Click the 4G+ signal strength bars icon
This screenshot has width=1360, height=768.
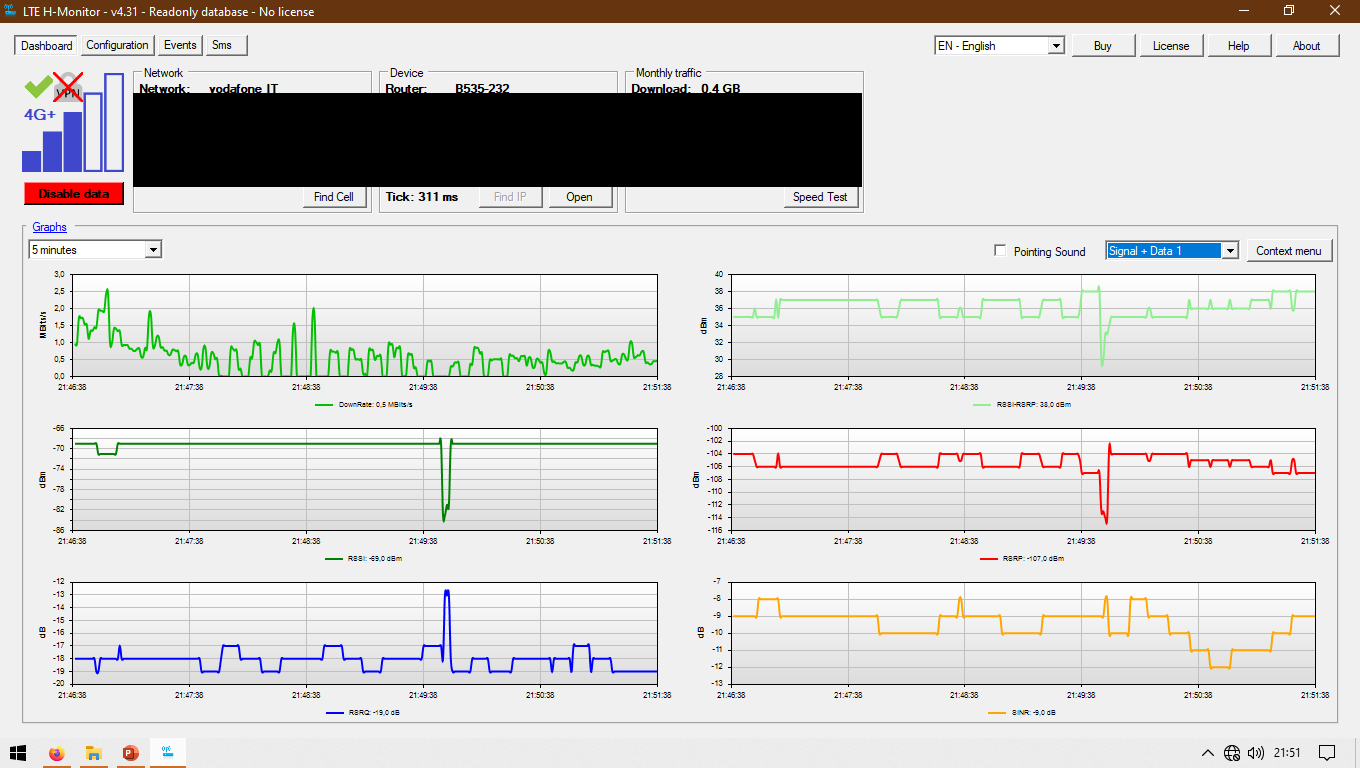73,124
